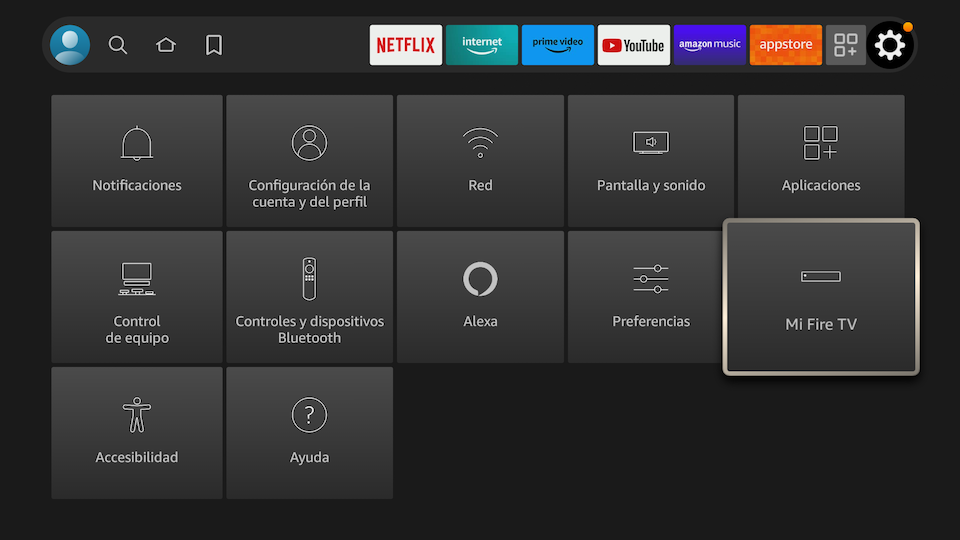Click the search magnifier icon
The width and height of the screenshot is (960, 540).
pyautogui.click(x=118, y=45)
